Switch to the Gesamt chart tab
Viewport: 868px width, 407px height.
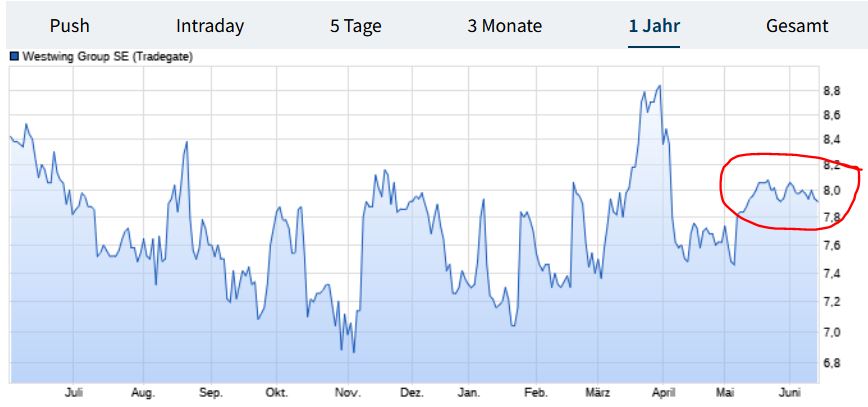pyautogui.click(x=799, y=26)
